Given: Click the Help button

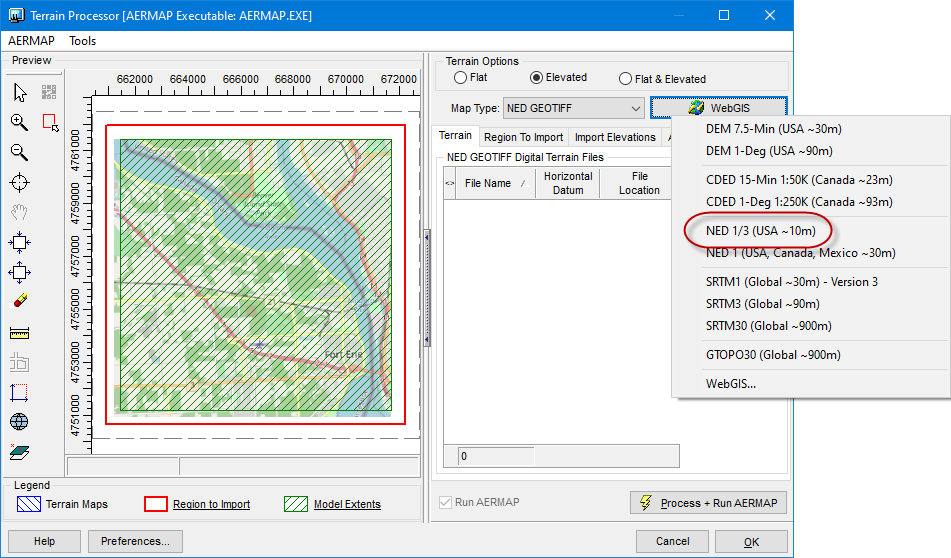Looking at the screenshot, I should coord(44,541).
